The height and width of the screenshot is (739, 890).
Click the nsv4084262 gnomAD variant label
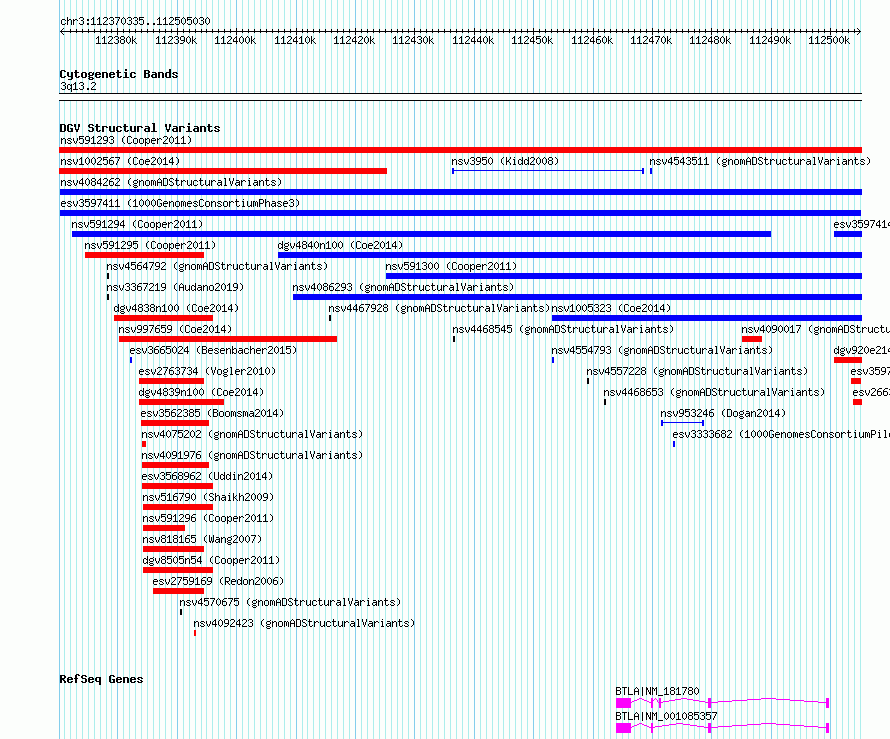[171, 182]
